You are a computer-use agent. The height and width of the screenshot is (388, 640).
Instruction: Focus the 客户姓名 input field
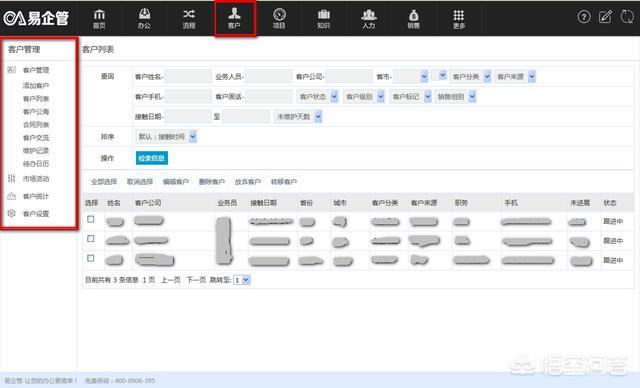(x=188, y=76)
